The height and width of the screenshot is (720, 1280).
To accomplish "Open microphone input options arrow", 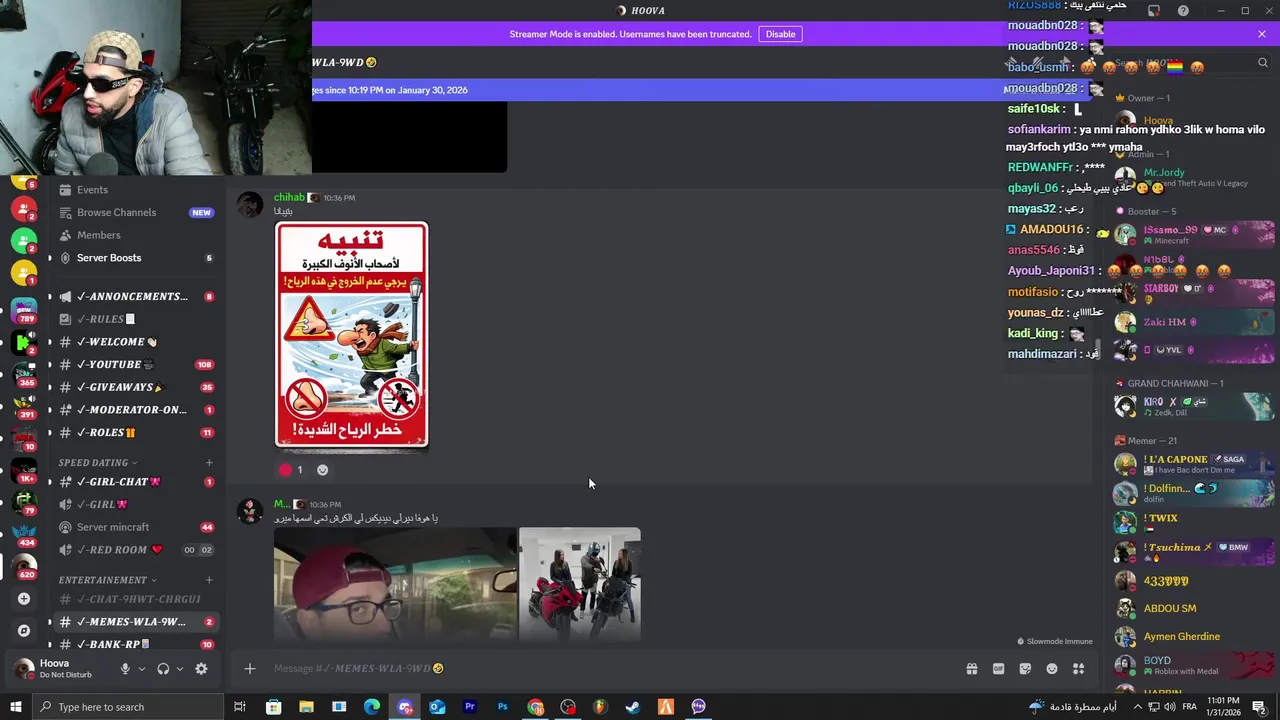I will click(x=141, y=669).
